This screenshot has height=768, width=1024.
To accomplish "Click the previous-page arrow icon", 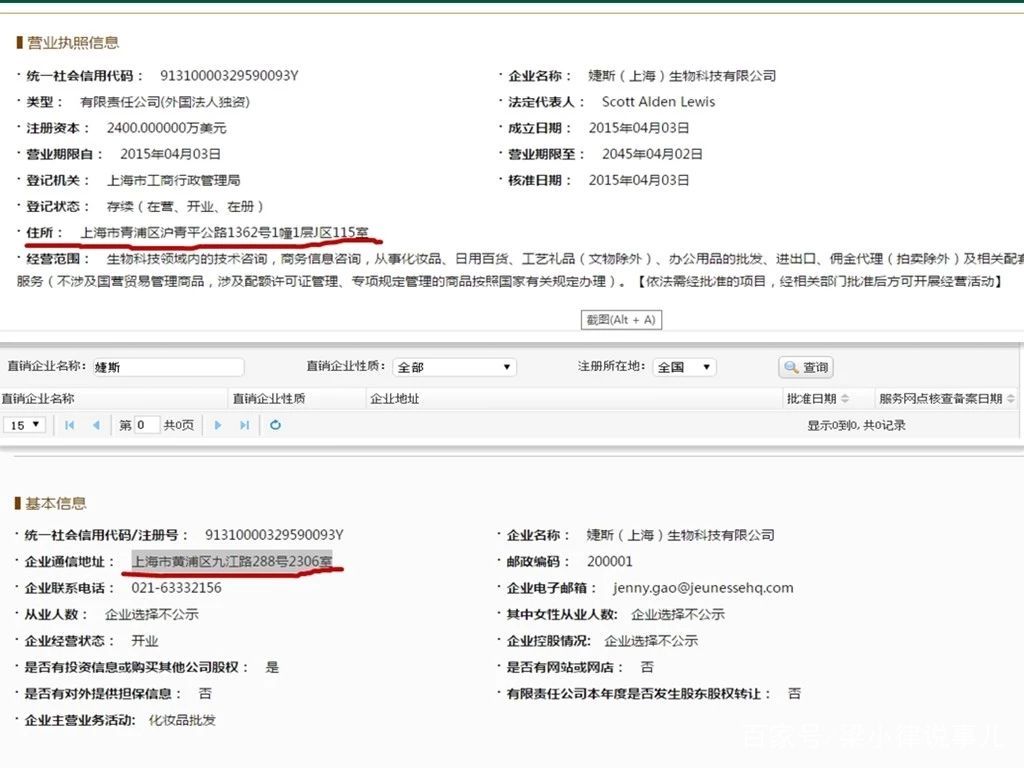I will pos(97,424).
